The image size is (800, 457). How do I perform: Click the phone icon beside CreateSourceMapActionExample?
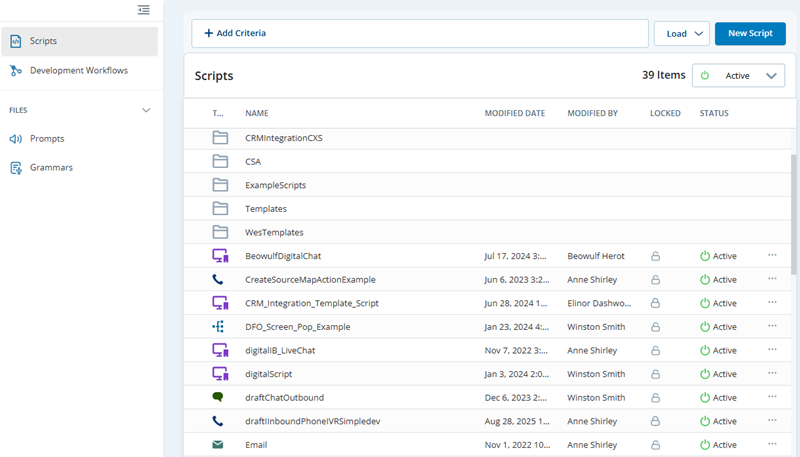point(219,280)
